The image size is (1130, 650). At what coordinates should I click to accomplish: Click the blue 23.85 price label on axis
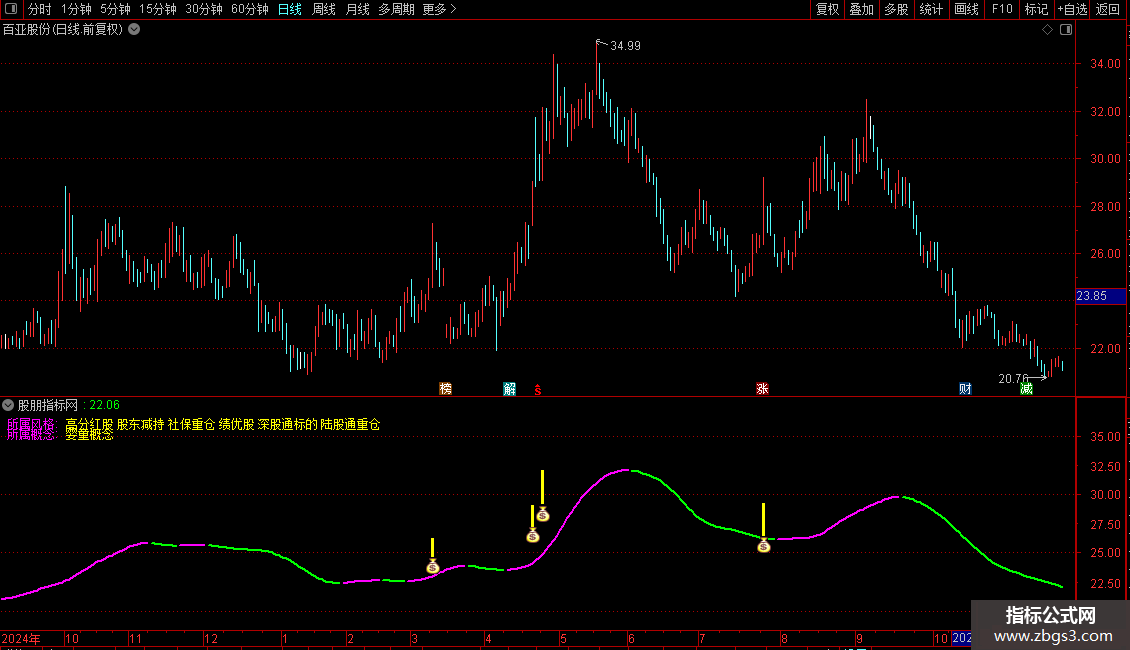coord(1090,296)
